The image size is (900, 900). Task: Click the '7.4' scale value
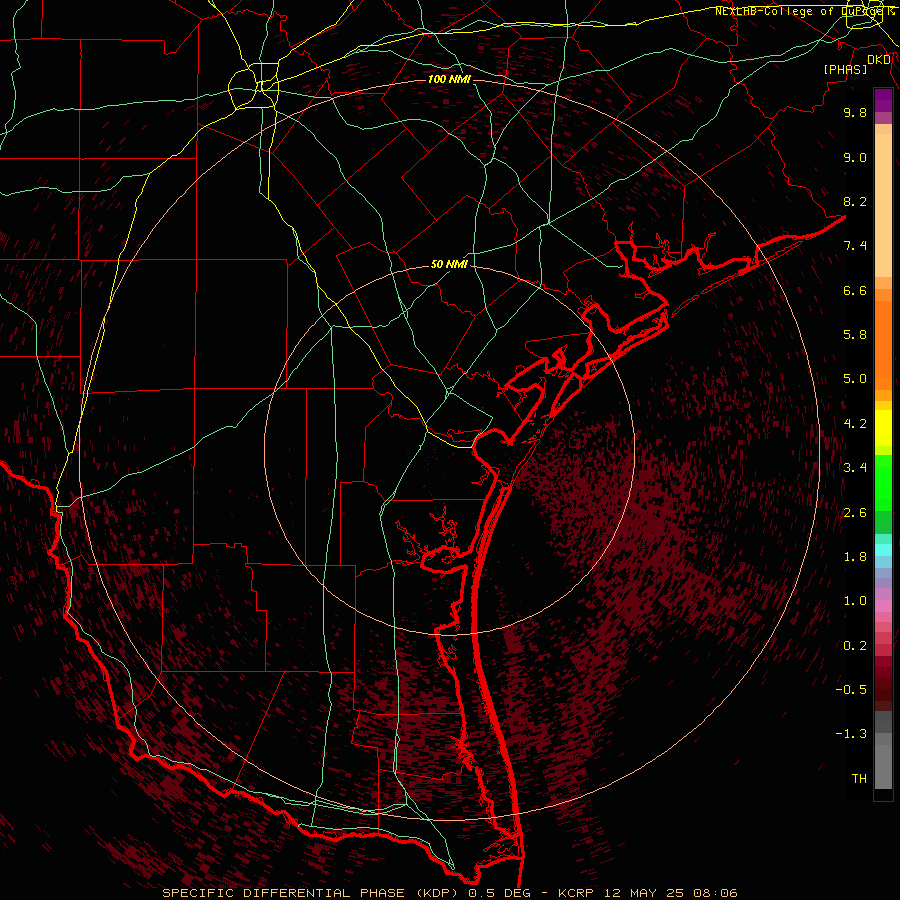(855, 246)
